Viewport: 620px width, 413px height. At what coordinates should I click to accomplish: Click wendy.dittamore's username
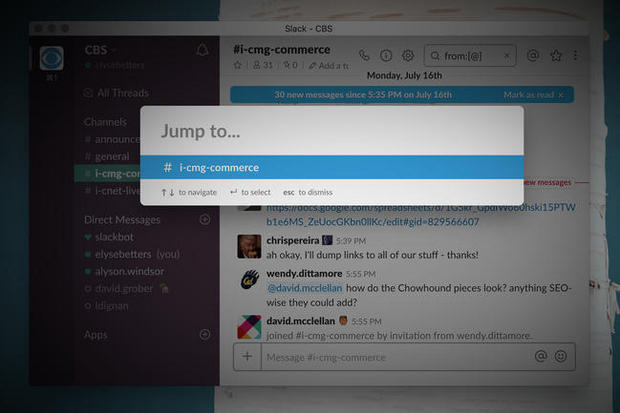pos(304,273)
